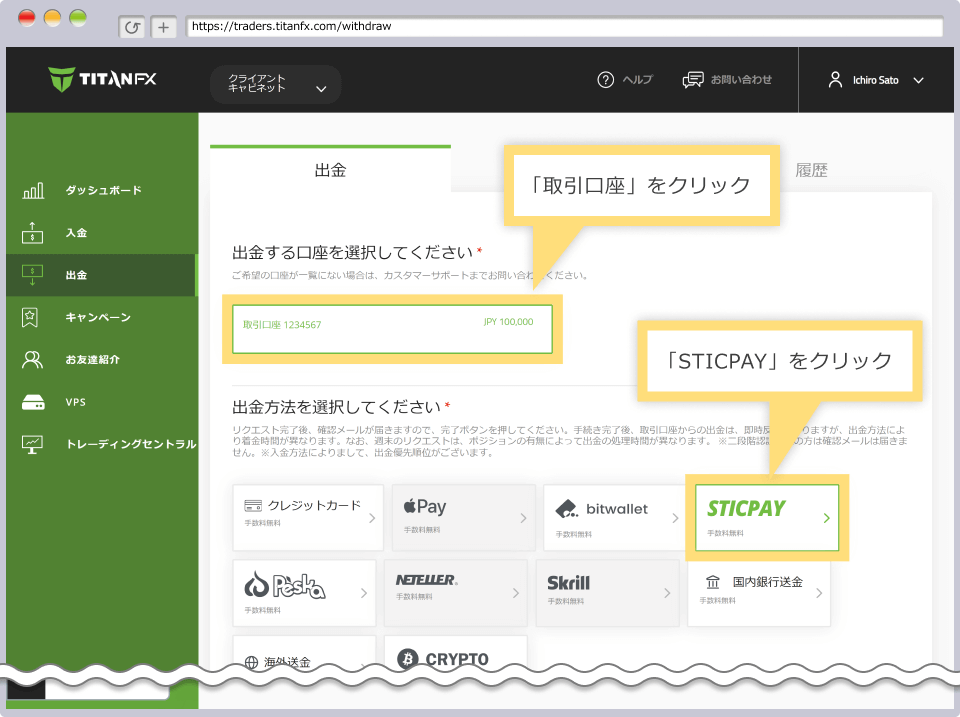960x717 pixels.
Task: Click the Peska logo
Action: tap(285, 585)
